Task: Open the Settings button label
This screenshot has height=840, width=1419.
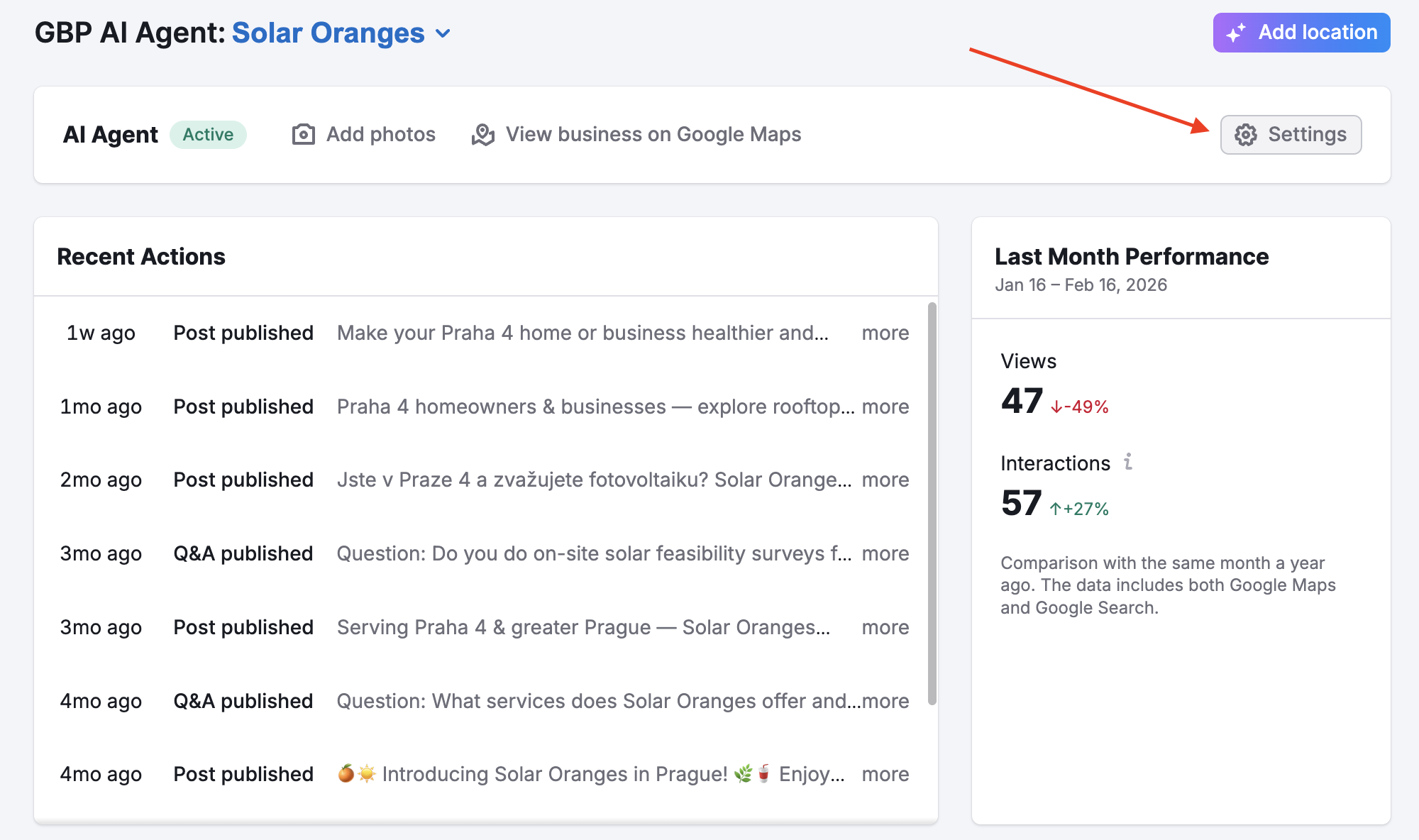Action: [x=1307, y=134]
